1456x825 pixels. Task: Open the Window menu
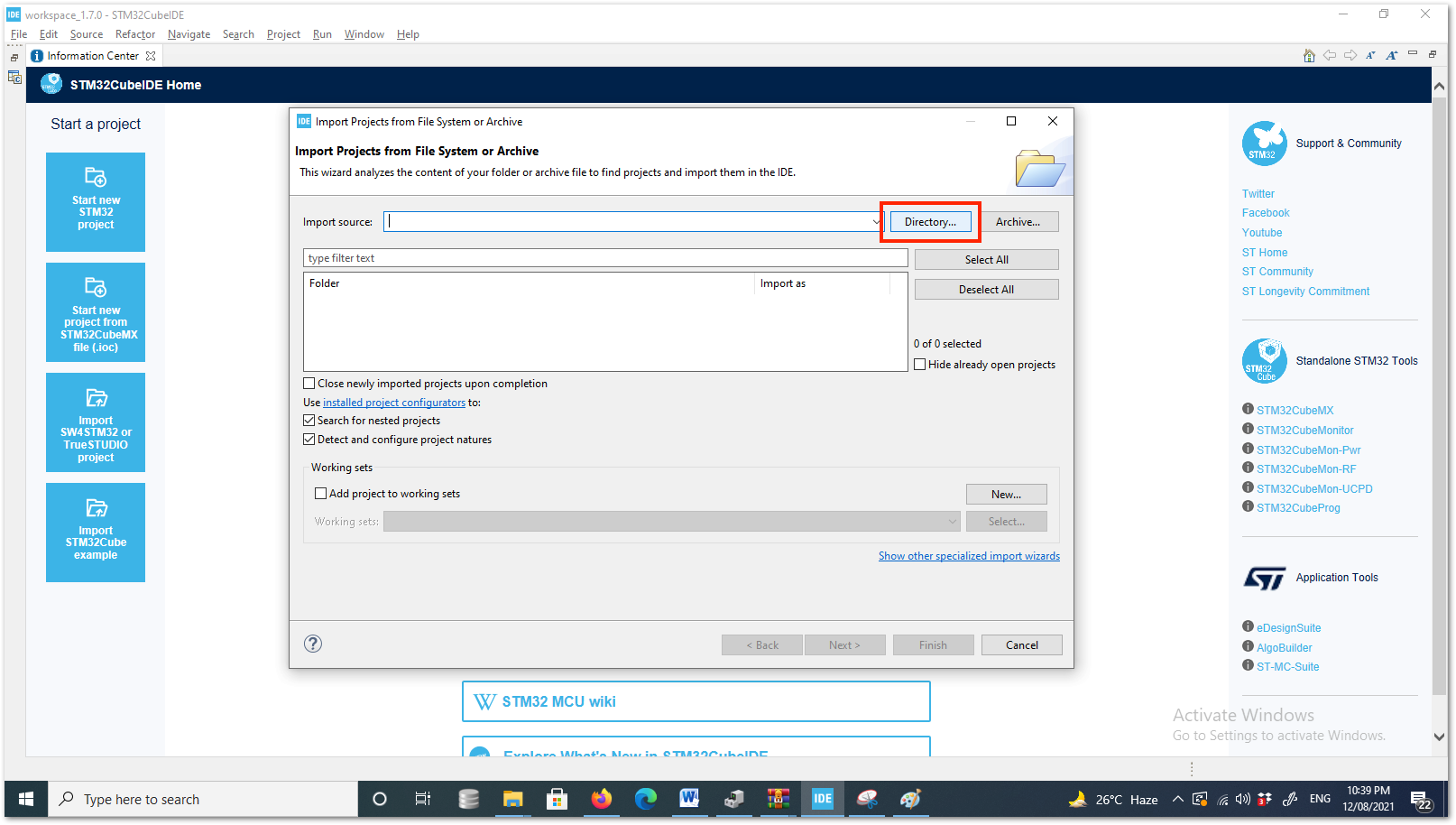364,34
